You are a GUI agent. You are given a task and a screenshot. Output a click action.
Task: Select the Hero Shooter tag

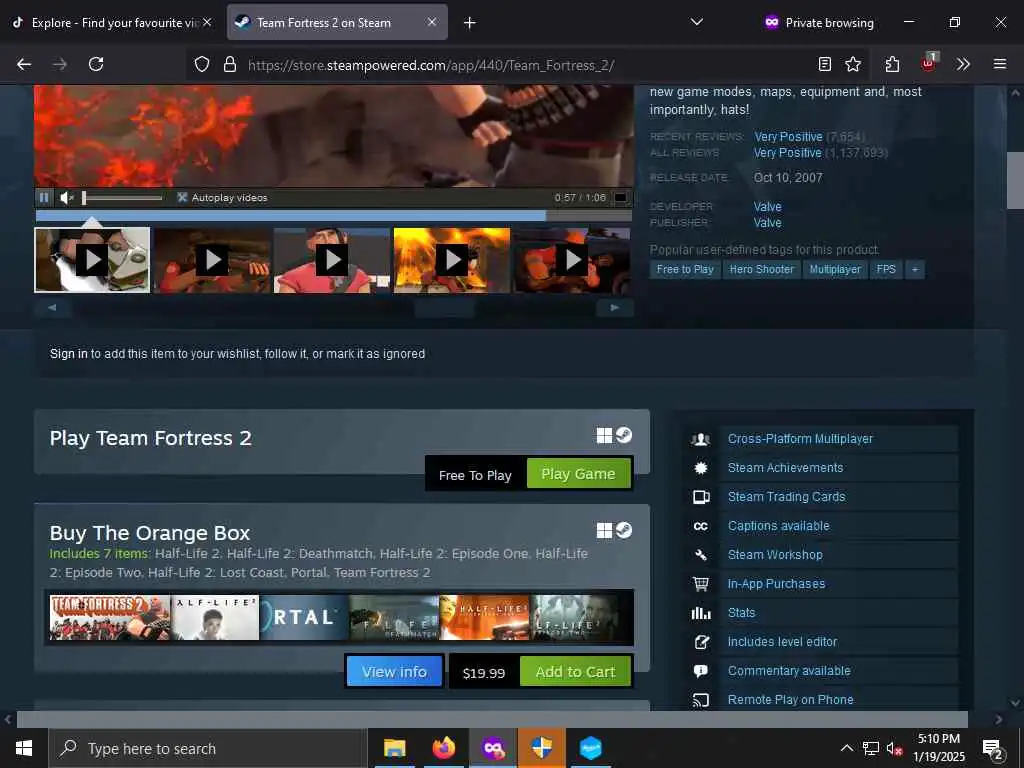(761, 269)
